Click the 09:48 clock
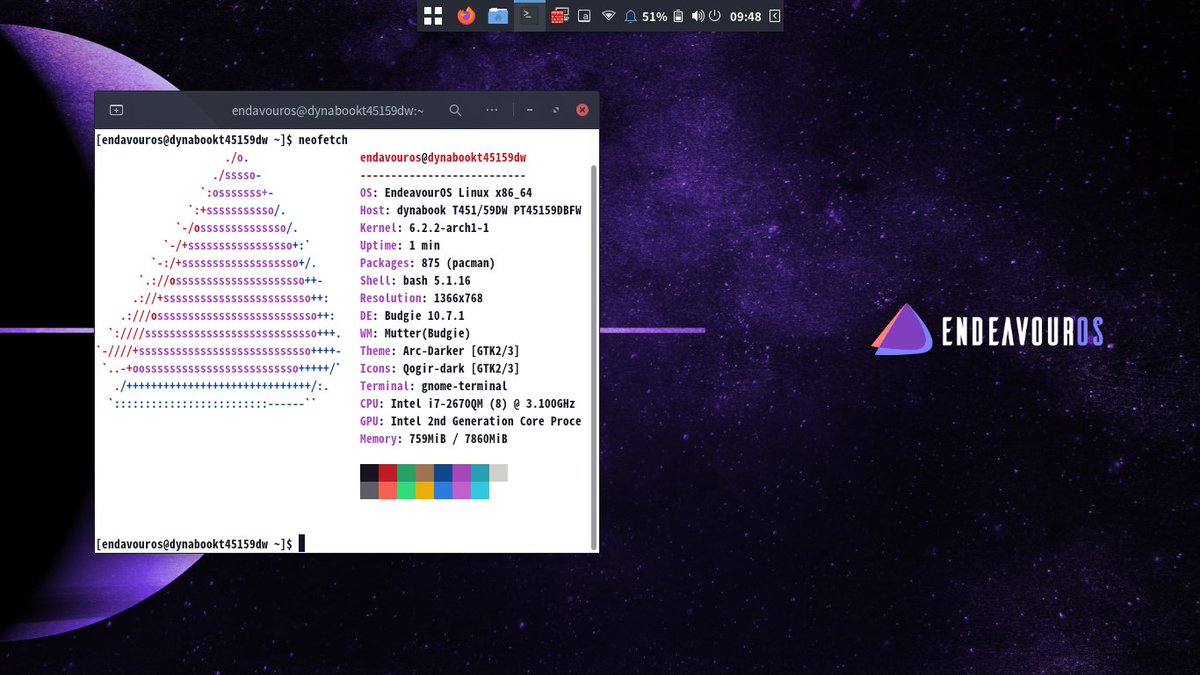Image resolution: width=1200 pixels, height=675 pixels. tap(746, 17)
